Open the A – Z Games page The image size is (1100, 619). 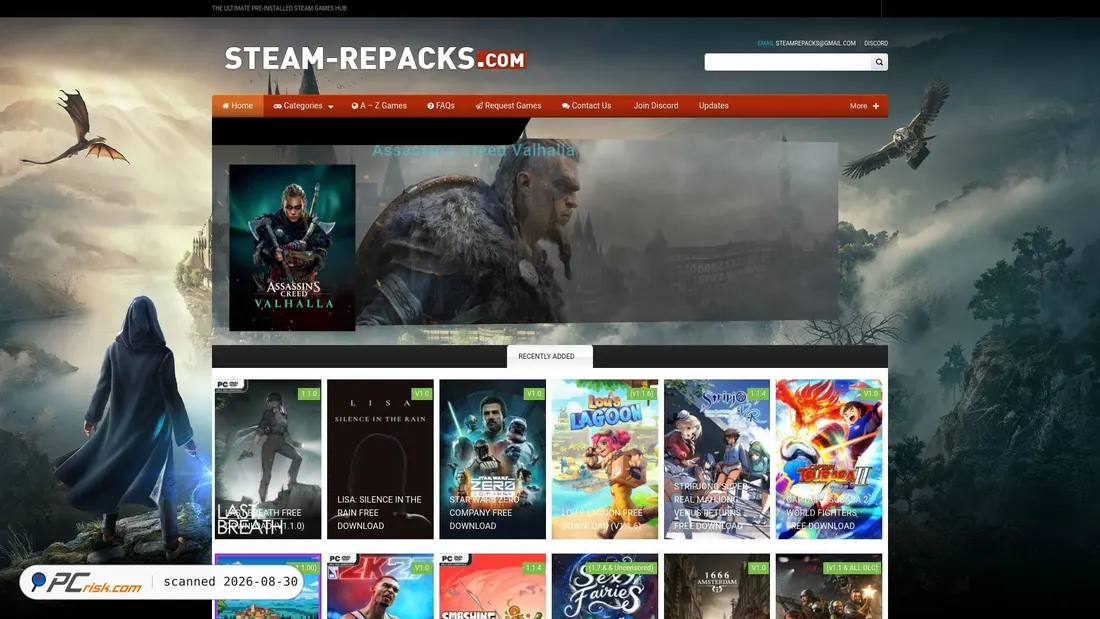tap(379, 106)
